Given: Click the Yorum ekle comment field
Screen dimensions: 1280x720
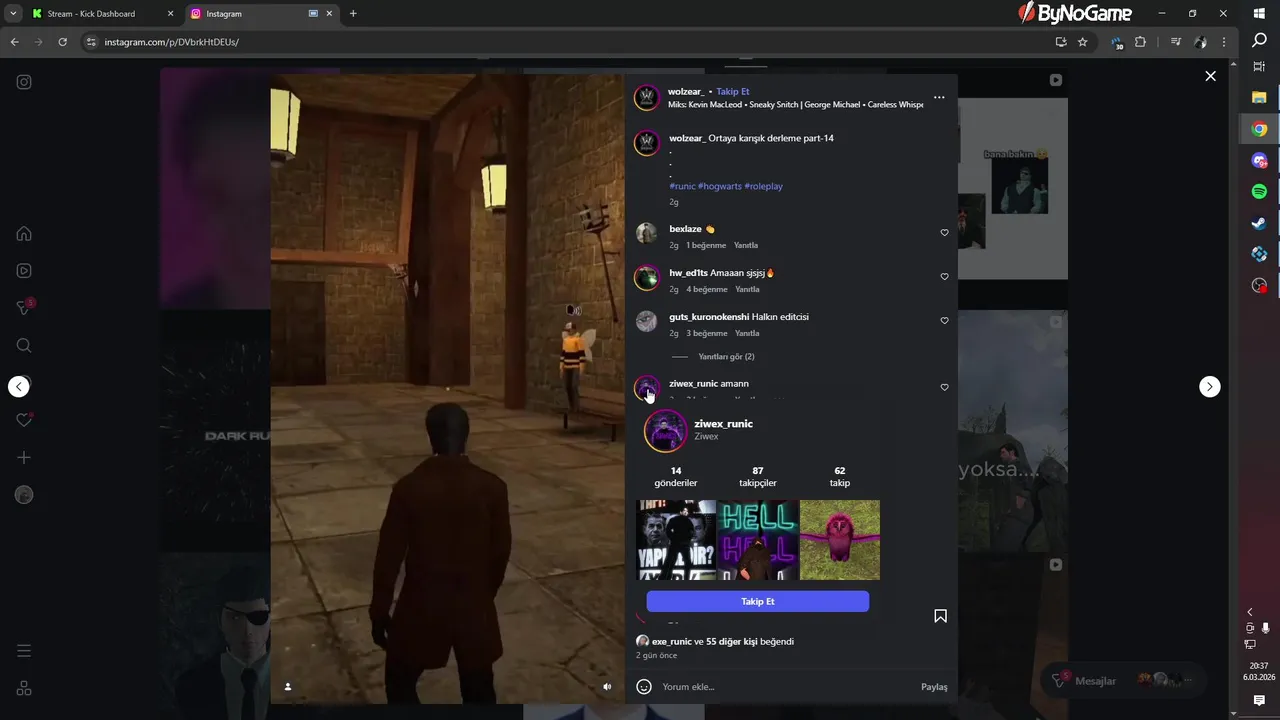Looking at the screenshot, I should click(786, 687).
